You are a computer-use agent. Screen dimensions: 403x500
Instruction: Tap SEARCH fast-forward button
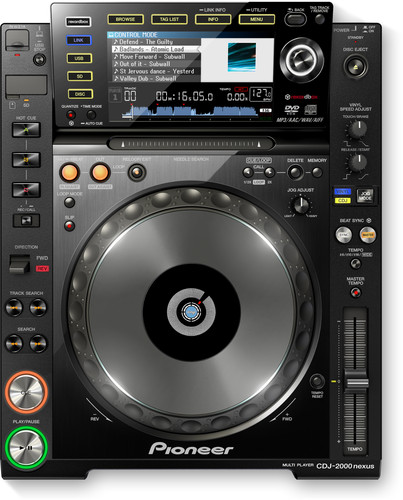38,343
